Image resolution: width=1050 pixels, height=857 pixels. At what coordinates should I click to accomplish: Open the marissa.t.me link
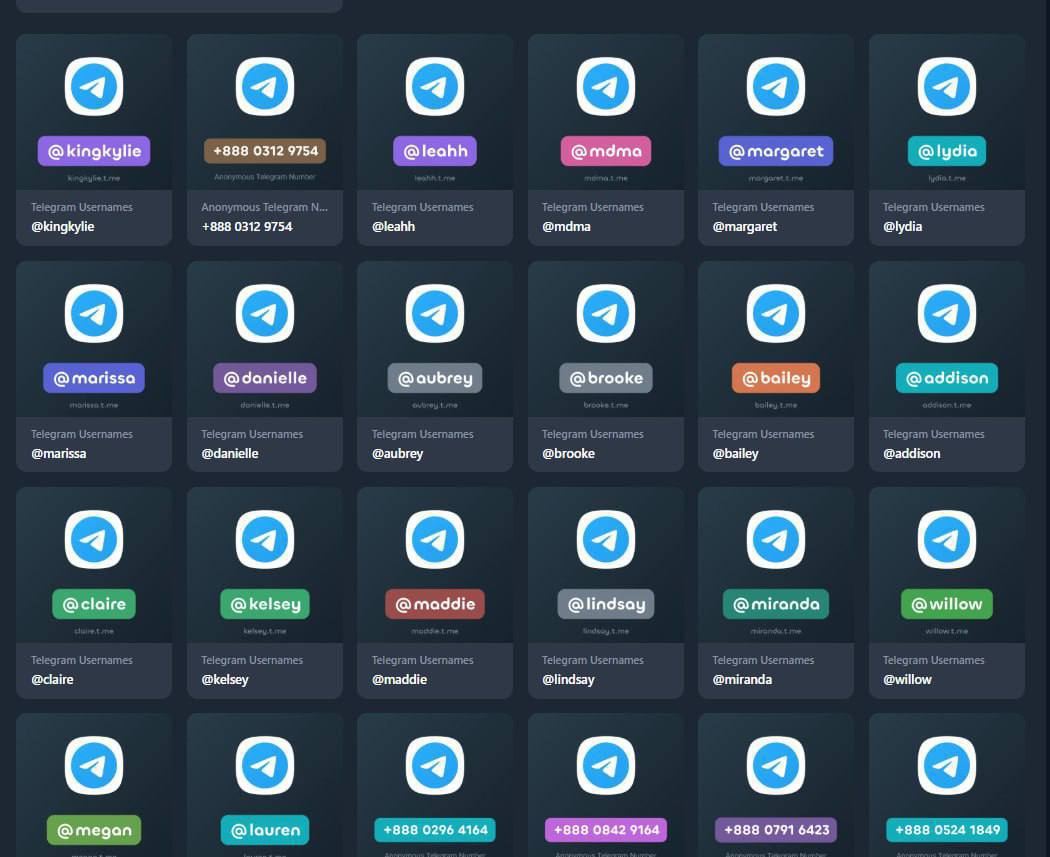[94, 405]
